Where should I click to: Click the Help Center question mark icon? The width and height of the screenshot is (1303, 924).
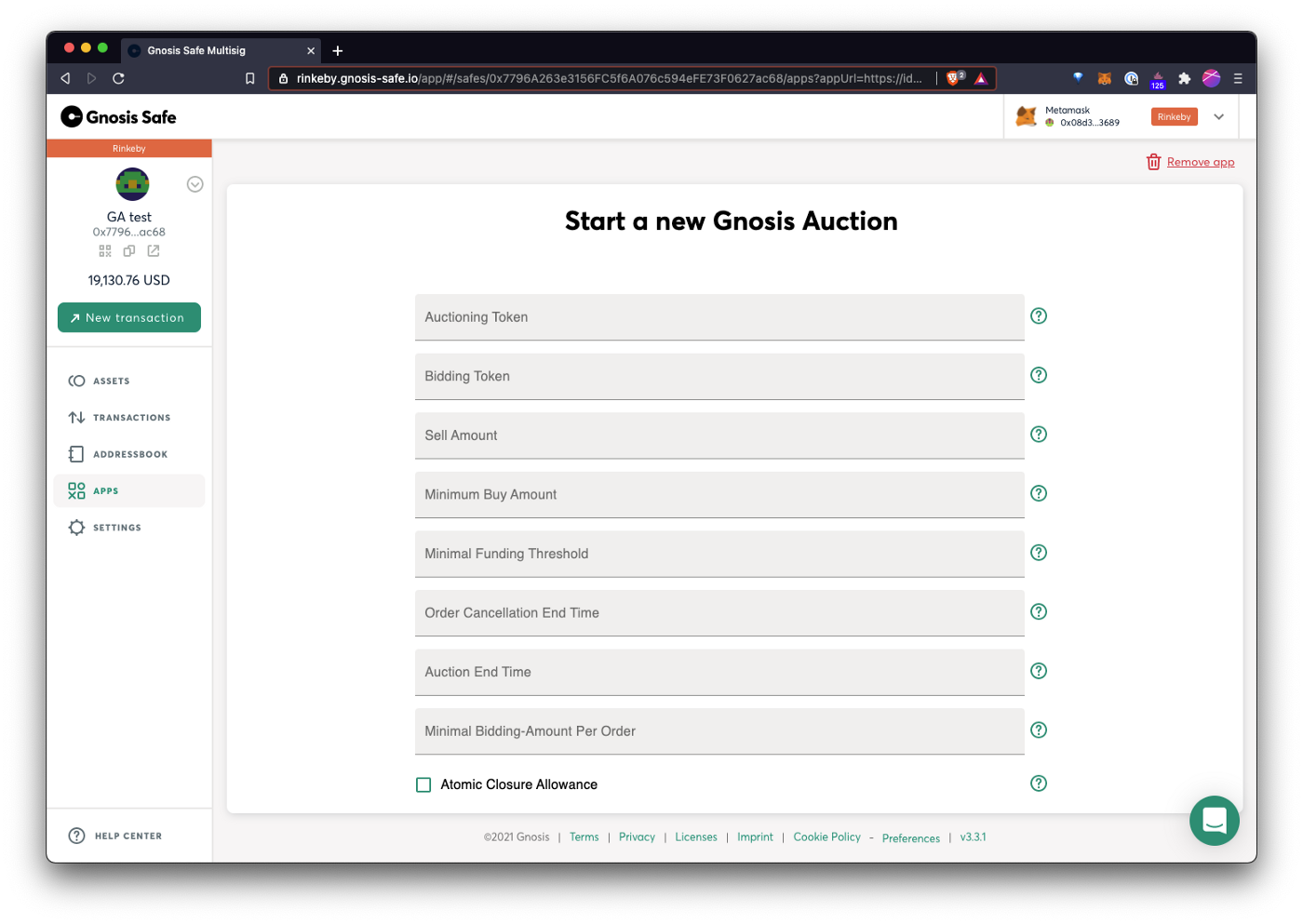pyautogui.click(x=76, y=835)
